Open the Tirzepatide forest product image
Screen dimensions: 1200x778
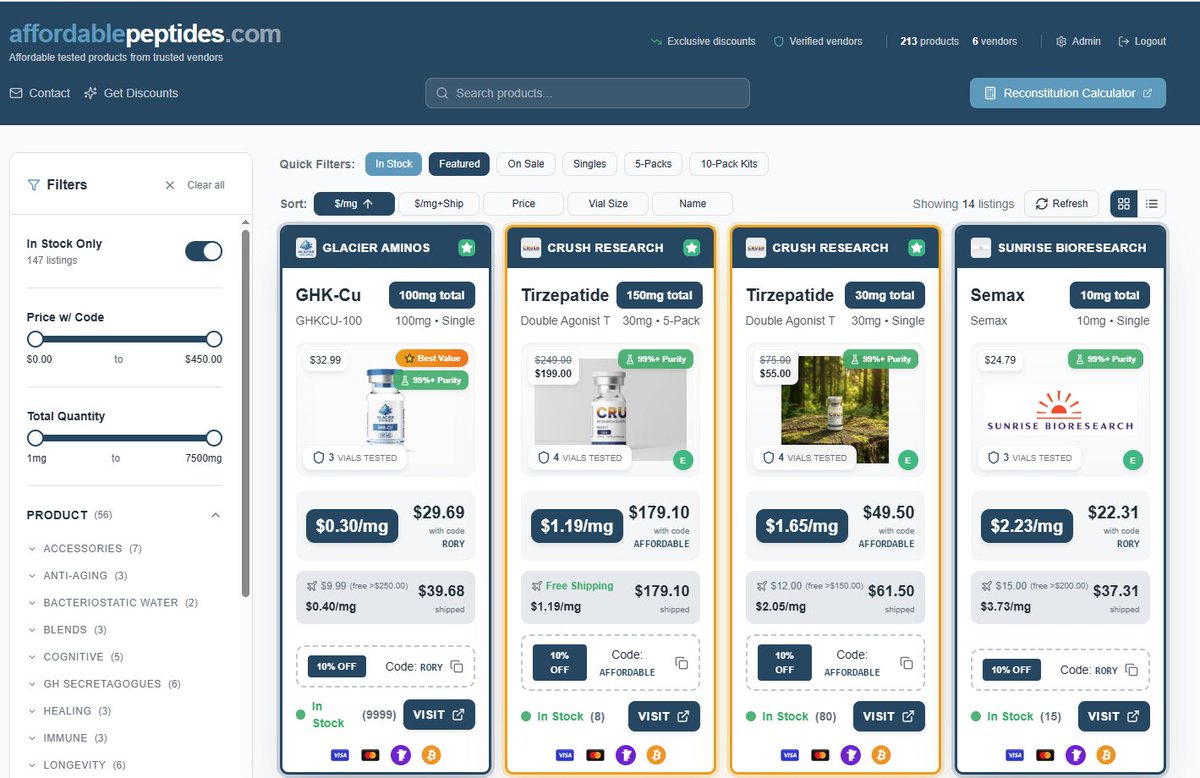pos(835,409)
